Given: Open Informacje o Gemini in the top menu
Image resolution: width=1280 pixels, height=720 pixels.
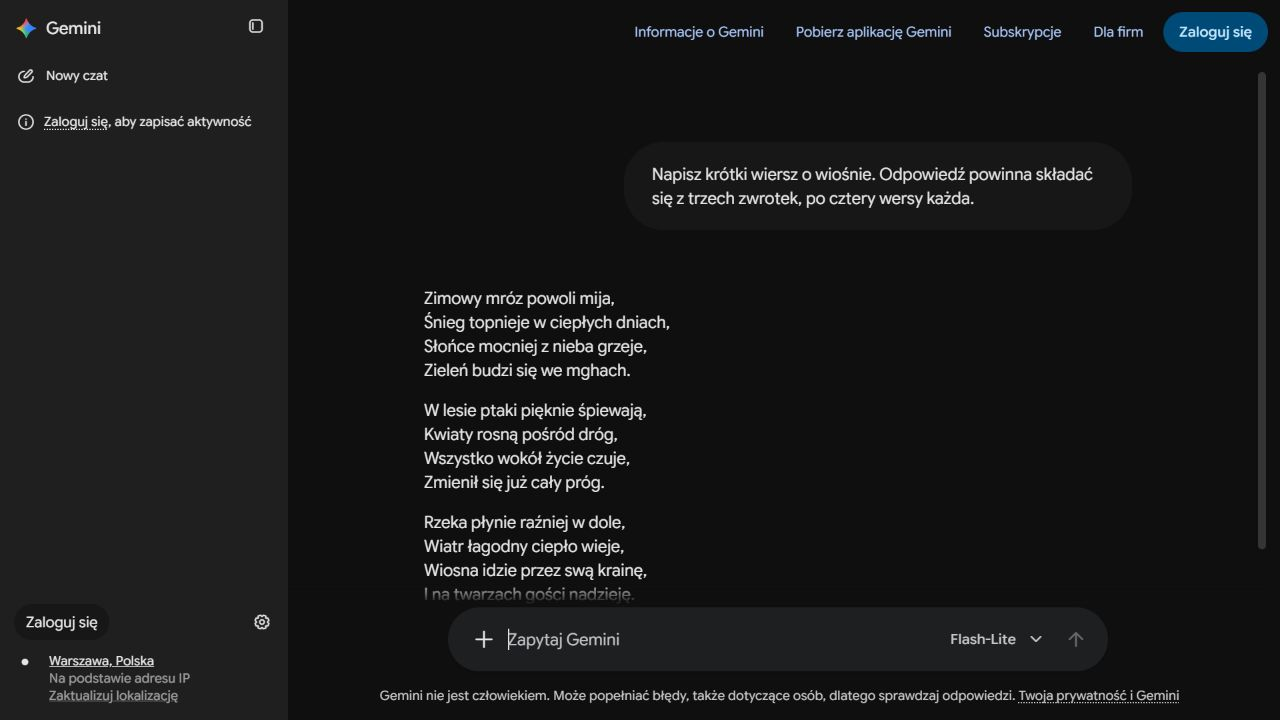Looking at the screenshot, I should pos(699,32).
